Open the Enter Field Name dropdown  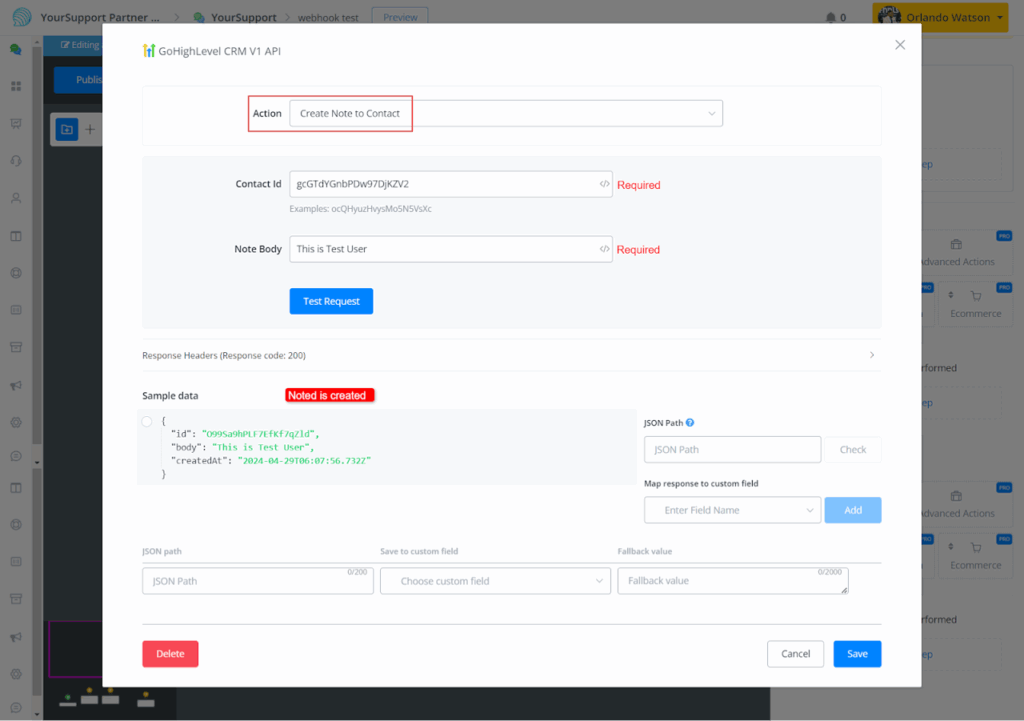coord(732,510)
